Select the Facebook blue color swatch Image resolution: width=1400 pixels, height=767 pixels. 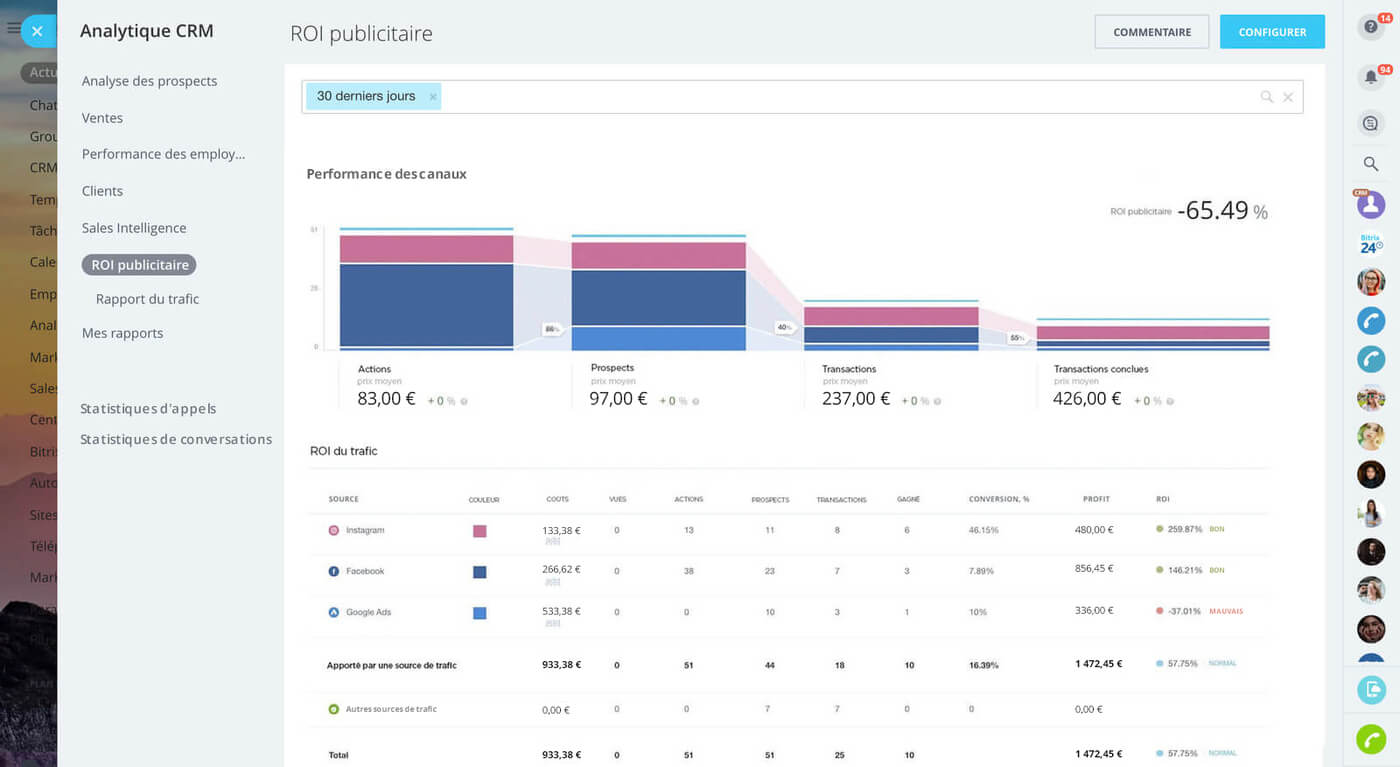(x=479, y=572)
